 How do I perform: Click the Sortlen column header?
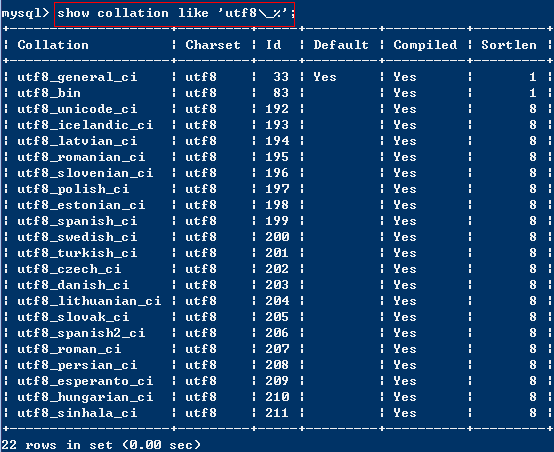(x=509, y=45)
